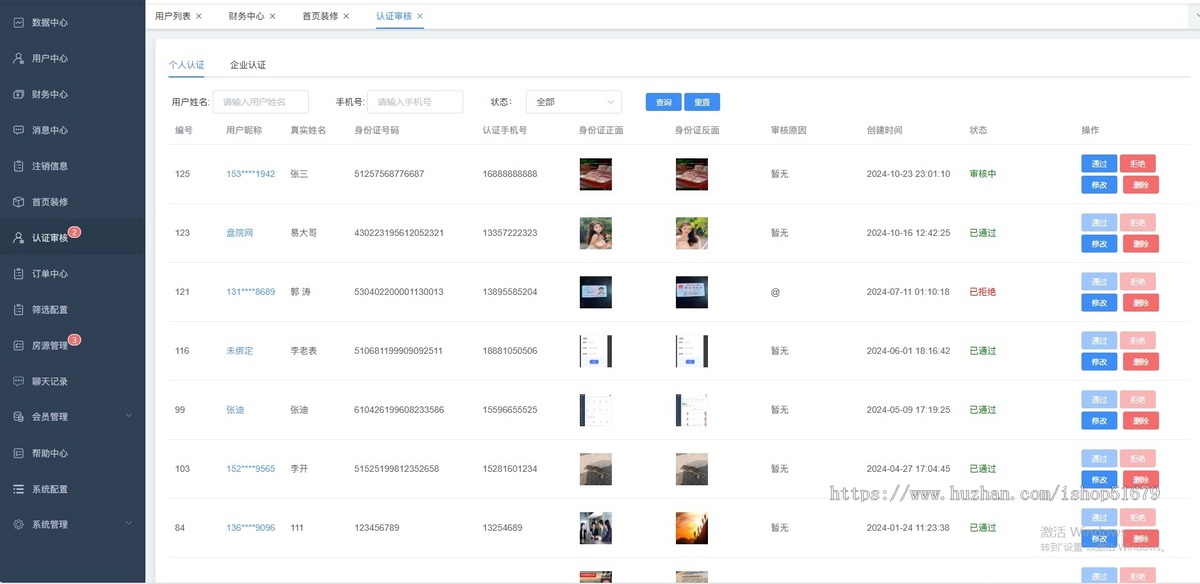This screenshot has width=1200, height=584.
Task: Click the 审核中 status in row 125
Action: [983, 174]
